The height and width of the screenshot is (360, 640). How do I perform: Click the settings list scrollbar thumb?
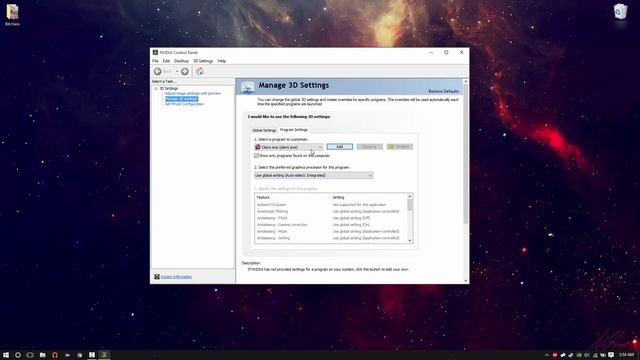pyautogui.click(x=410, y=205)
